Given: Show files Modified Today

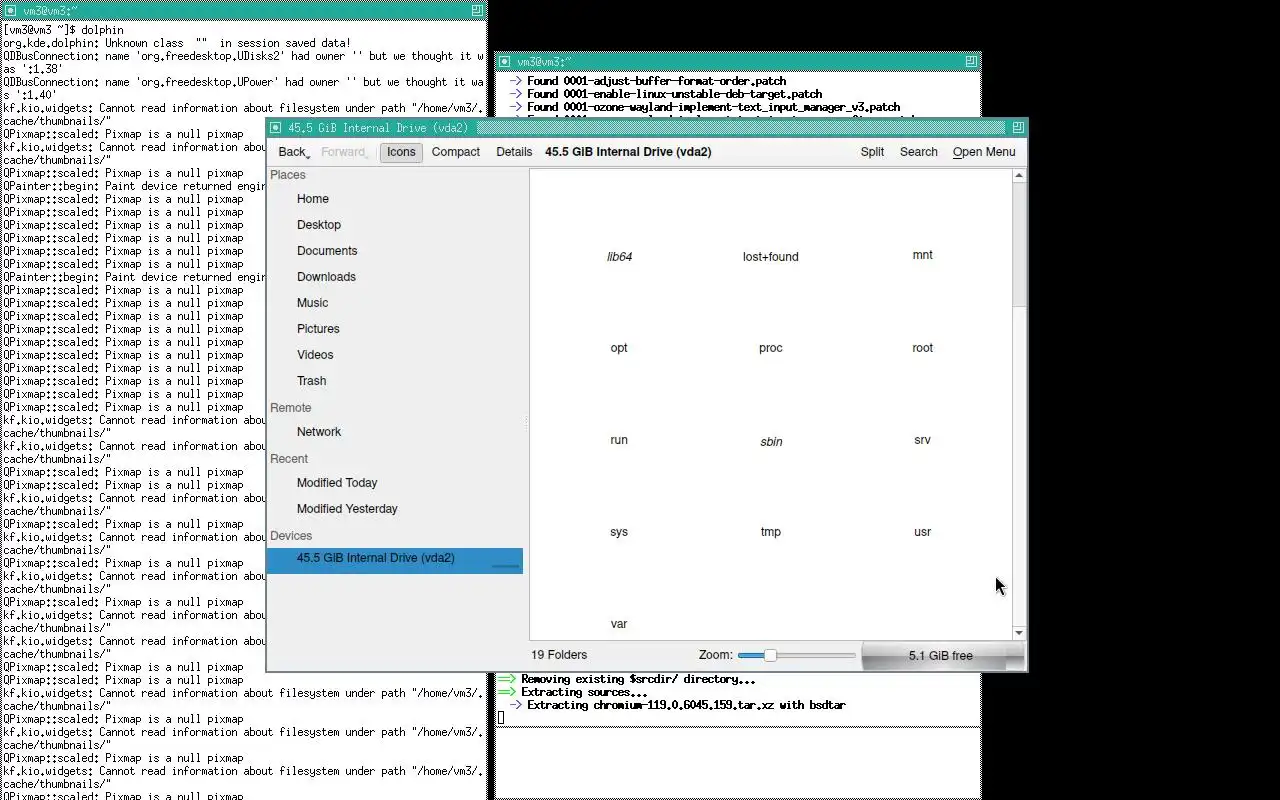Looking at the screenshot, I should tap(395, 483).
